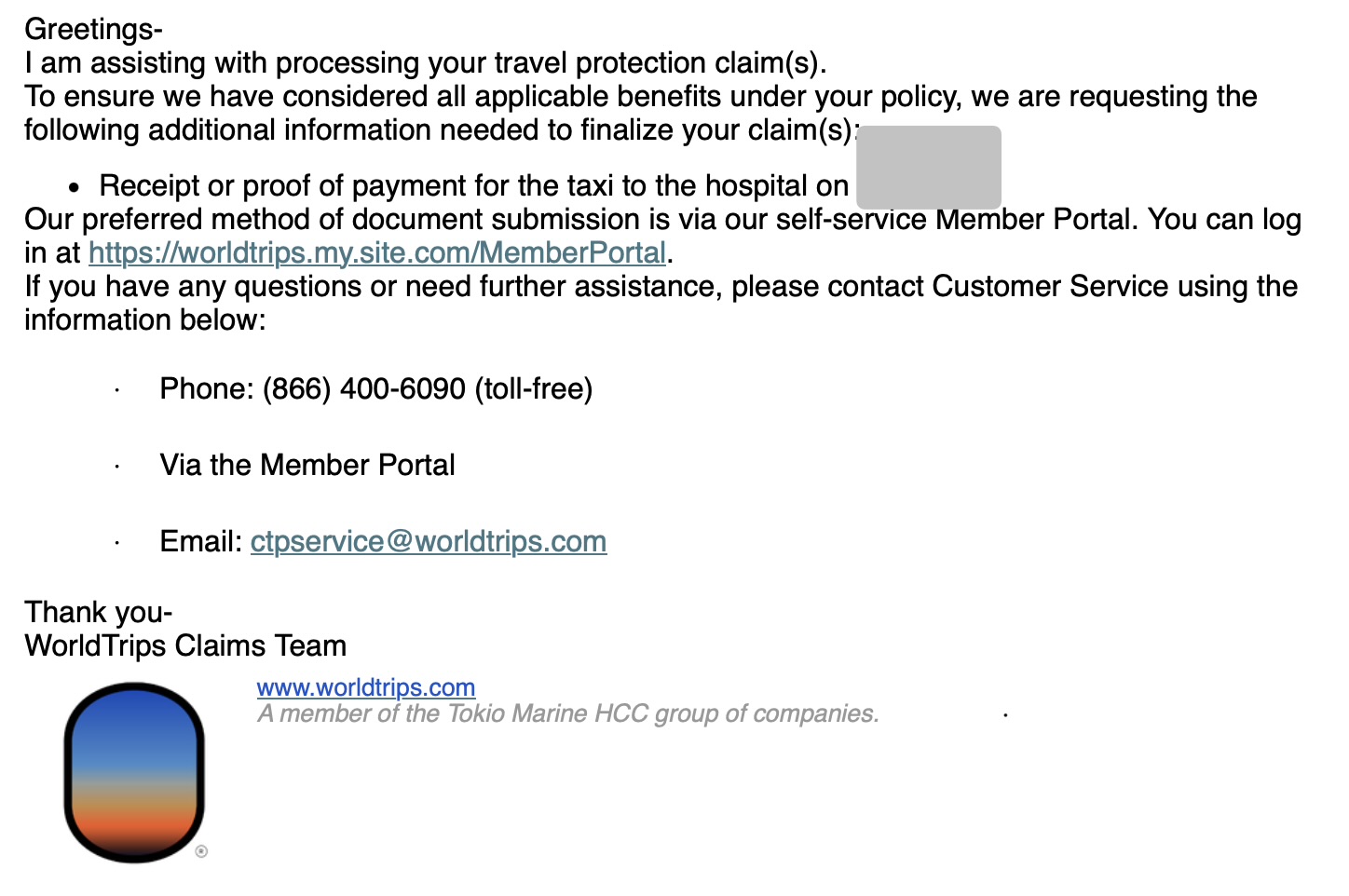Click the 'Greetings-' opening line
The image size is (1349, 896).
(x=93, y=29)
